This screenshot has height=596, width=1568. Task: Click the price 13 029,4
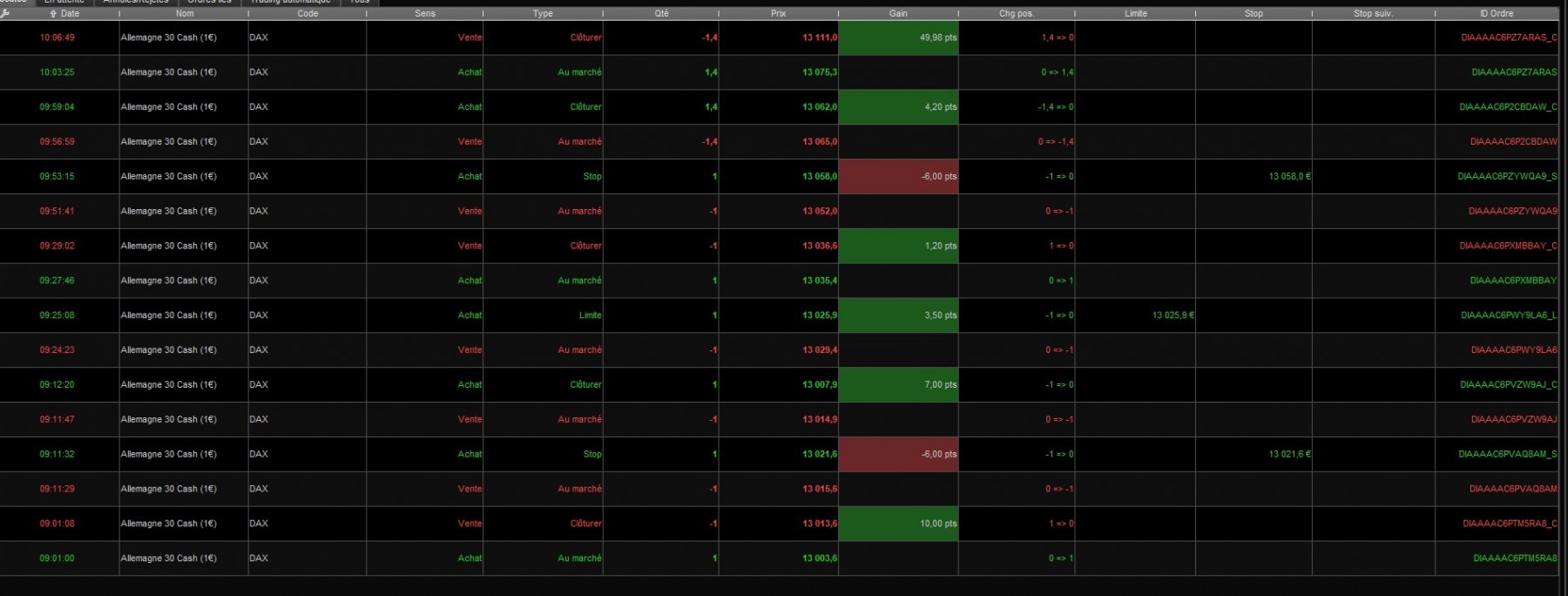coord(820,350)
